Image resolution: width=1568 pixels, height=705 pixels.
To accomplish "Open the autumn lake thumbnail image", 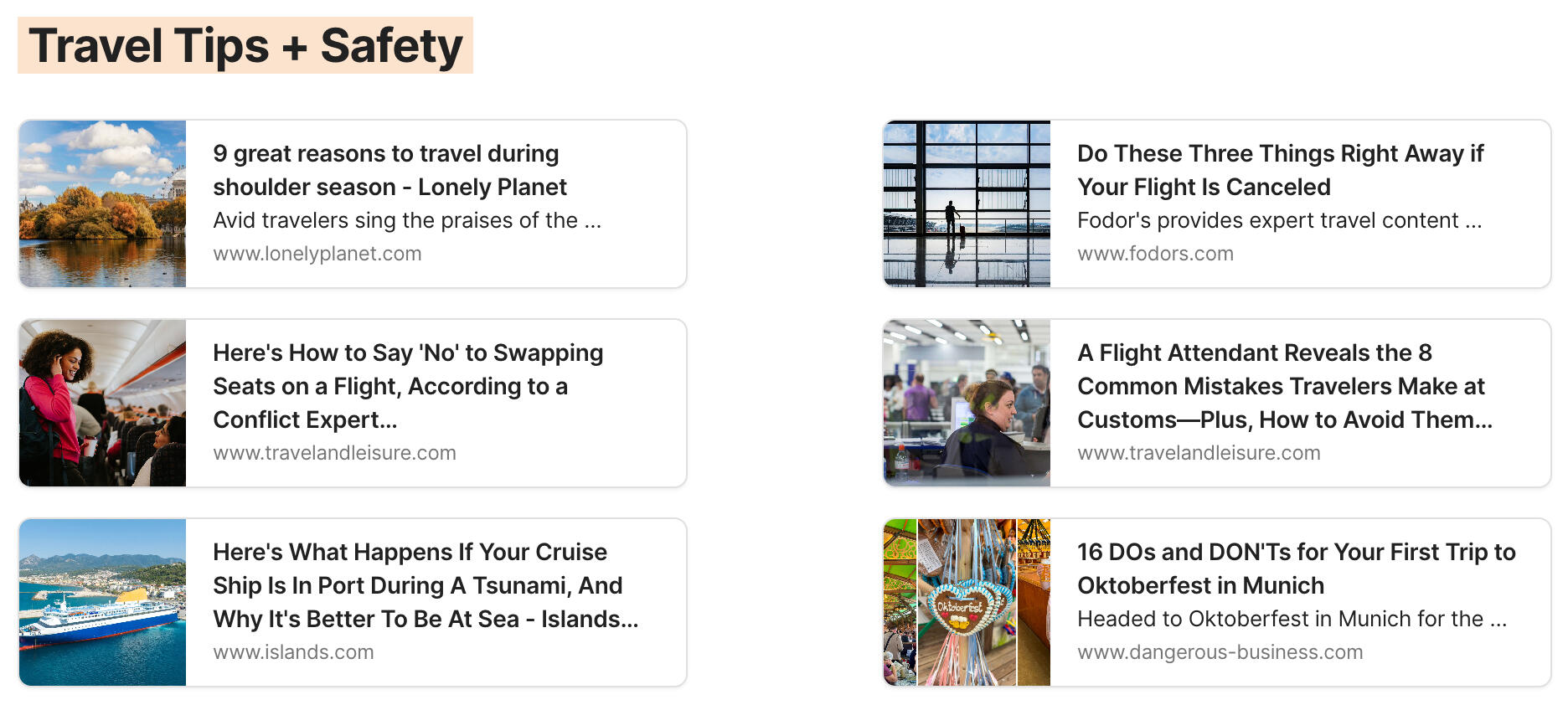I will [102, 203].
